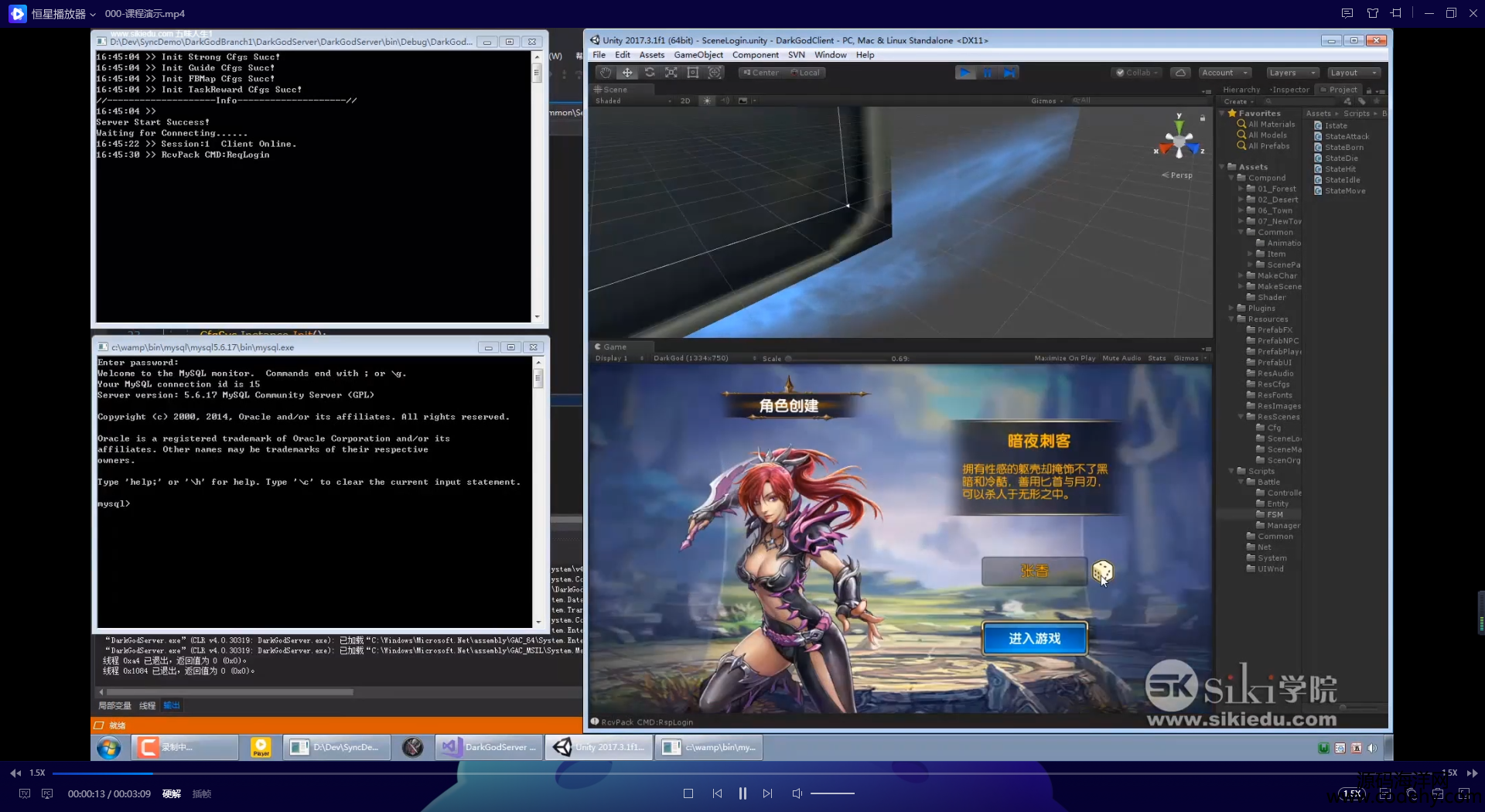Screen dimensions: 1485x812
Task: Select the Unity Rect tool
Action: pos(693,73)
